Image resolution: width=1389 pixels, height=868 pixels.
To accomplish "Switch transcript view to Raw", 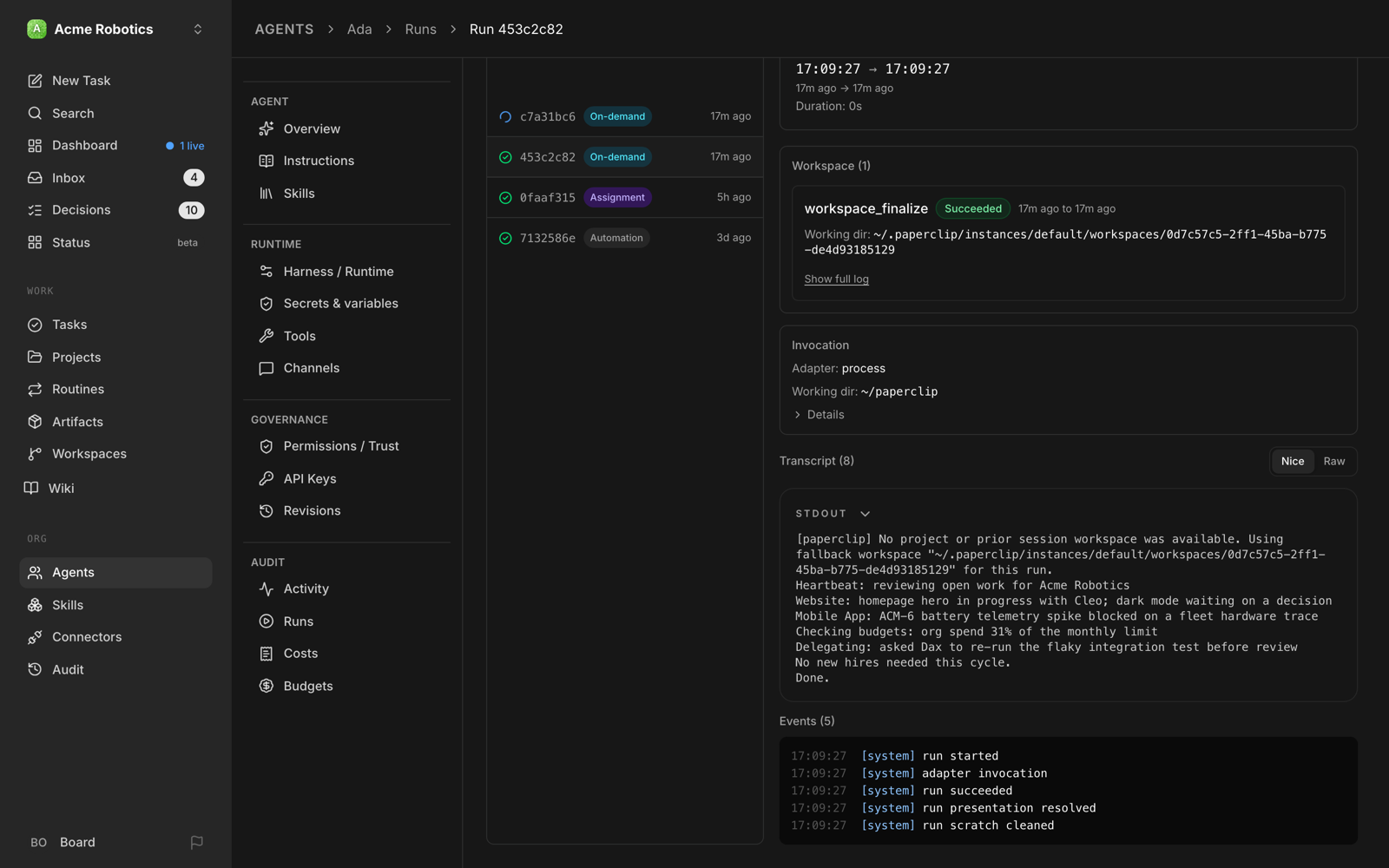I will point(1333,461).
